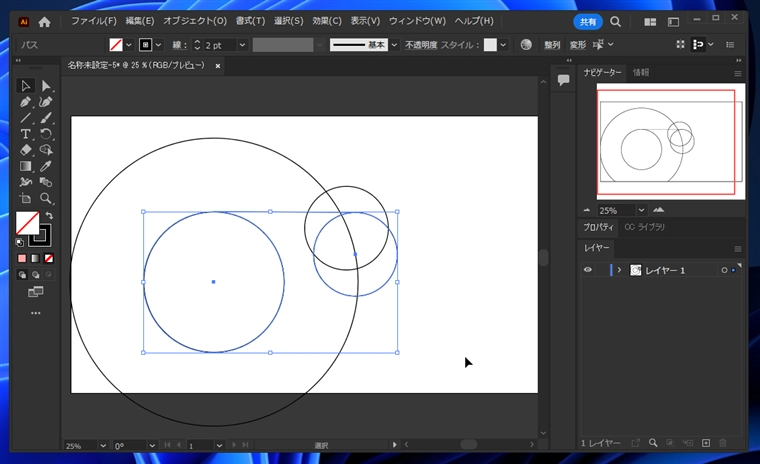Click the change screen mode icon
Viewport: 760px width, 464px height.
coord(35,291)
